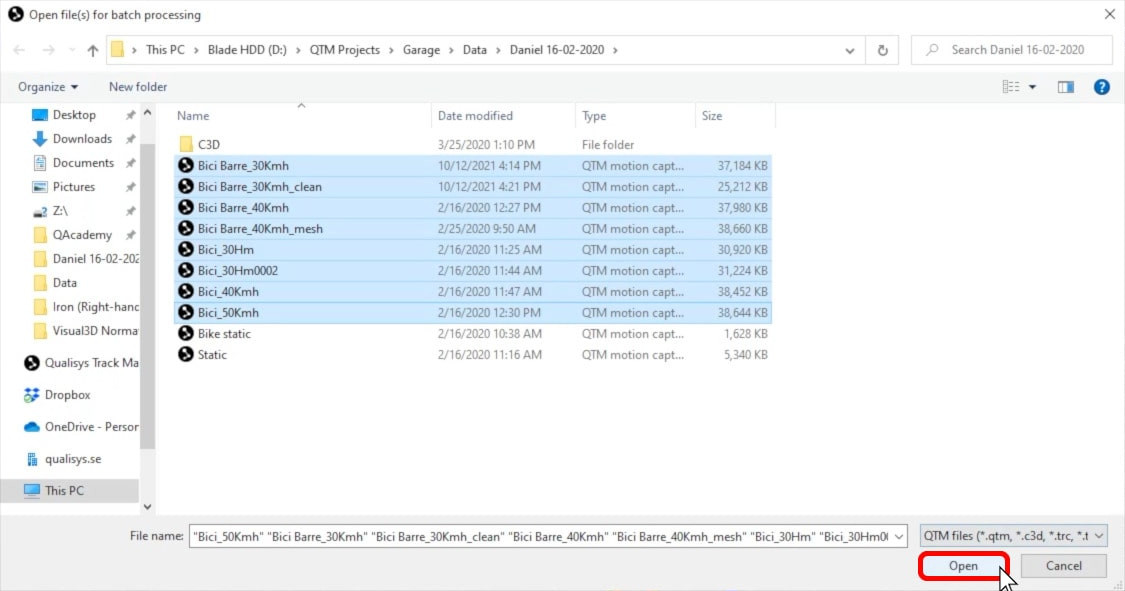Click the Cancel button
This screenshot has width=1125, height=591.
point(1063,566)
